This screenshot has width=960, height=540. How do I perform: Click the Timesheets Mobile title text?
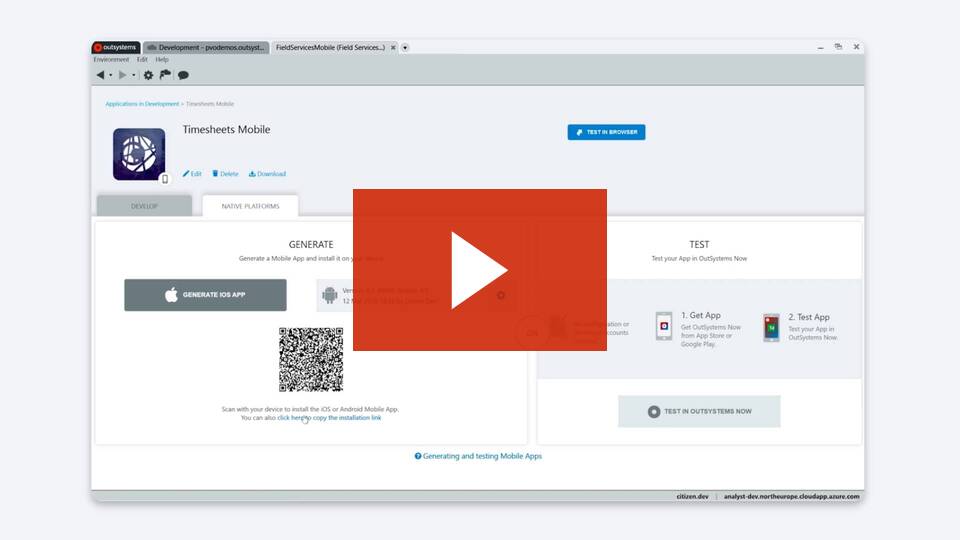click(x=226, y=129)
